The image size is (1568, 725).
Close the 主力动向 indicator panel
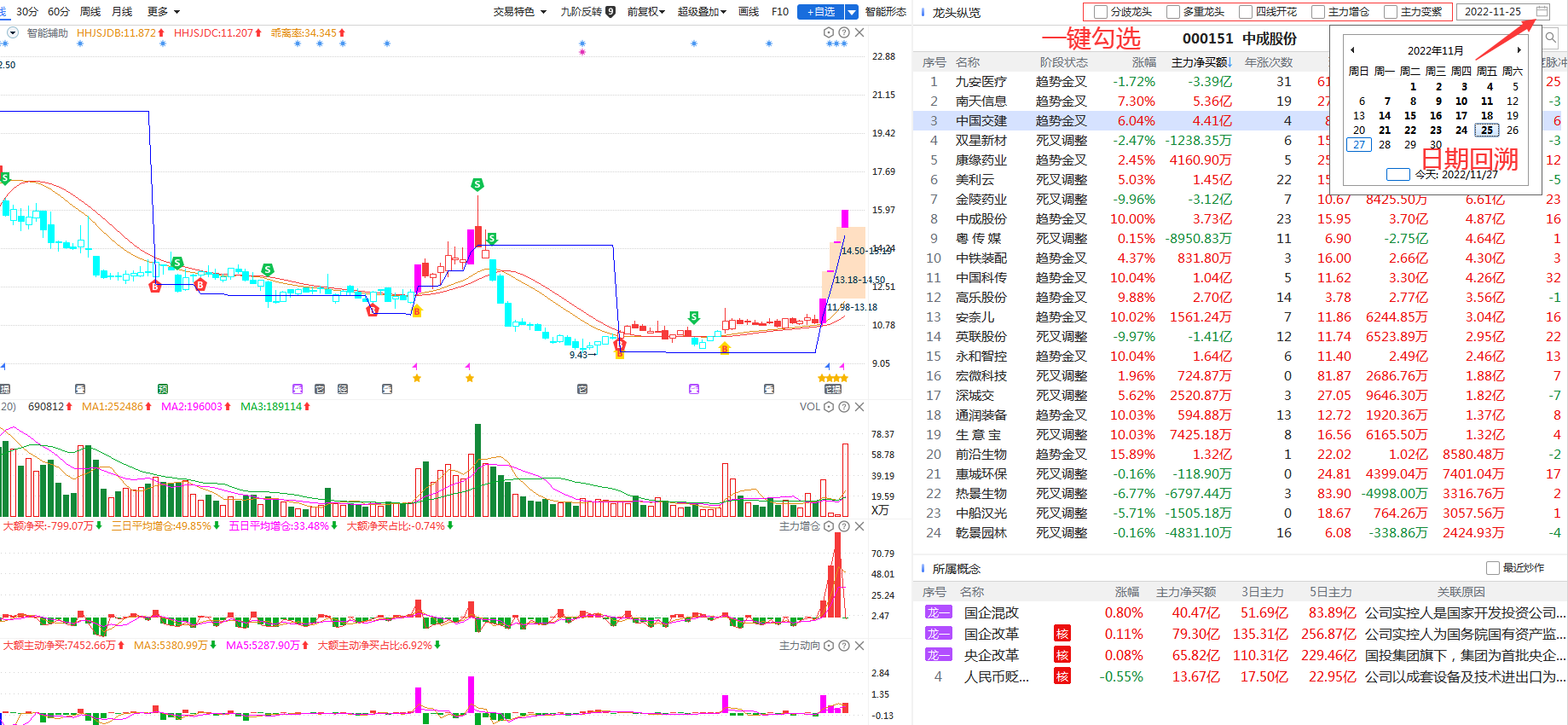859,646
